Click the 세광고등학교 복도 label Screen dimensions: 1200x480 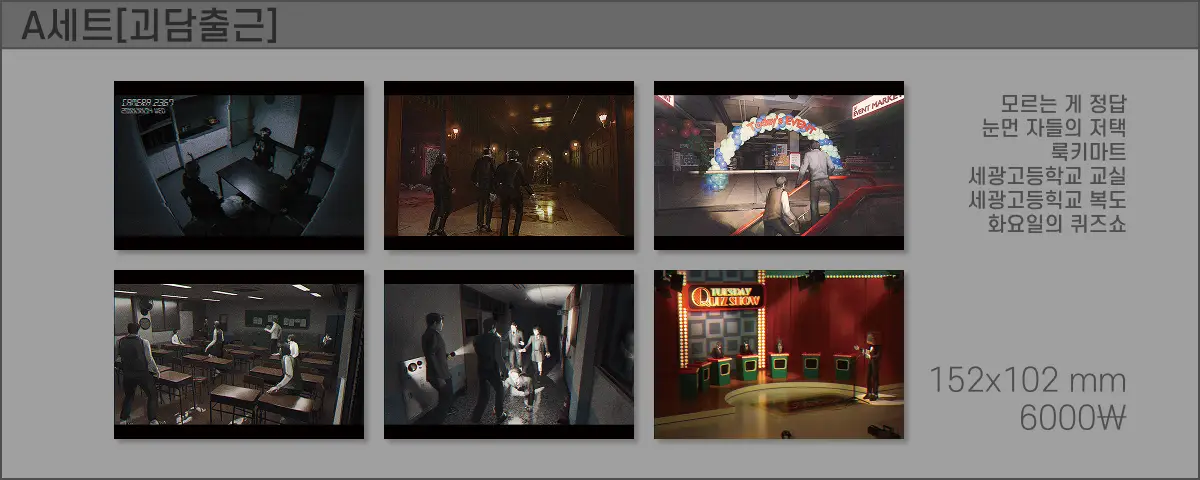click(1048, 200)
